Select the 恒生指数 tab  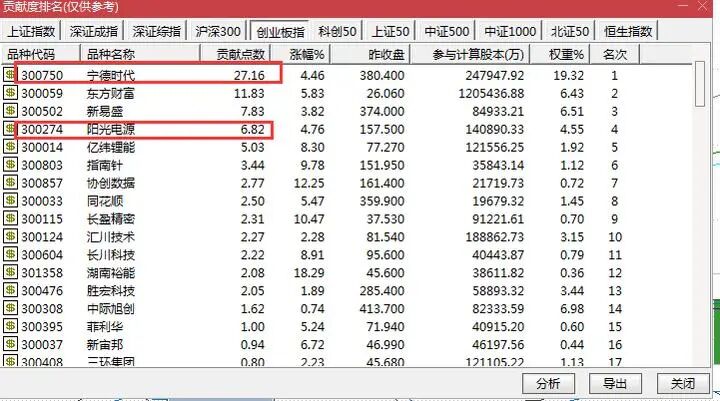tap(628, 31)
